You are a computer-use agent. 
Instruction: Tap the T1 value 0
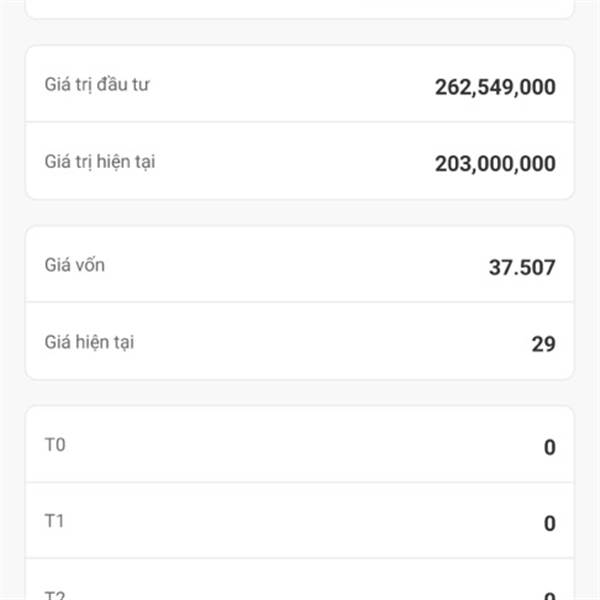tap(549, 523)
